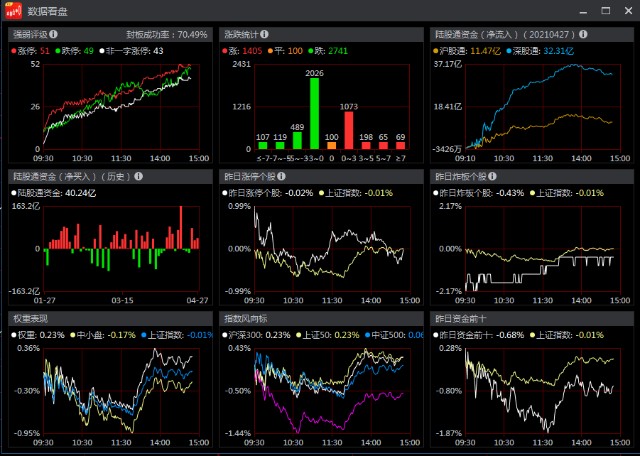Screen dimensions: 640x456
Task: Click the tallest green bar labeled 2026
Action: click(x=314, y=114)
